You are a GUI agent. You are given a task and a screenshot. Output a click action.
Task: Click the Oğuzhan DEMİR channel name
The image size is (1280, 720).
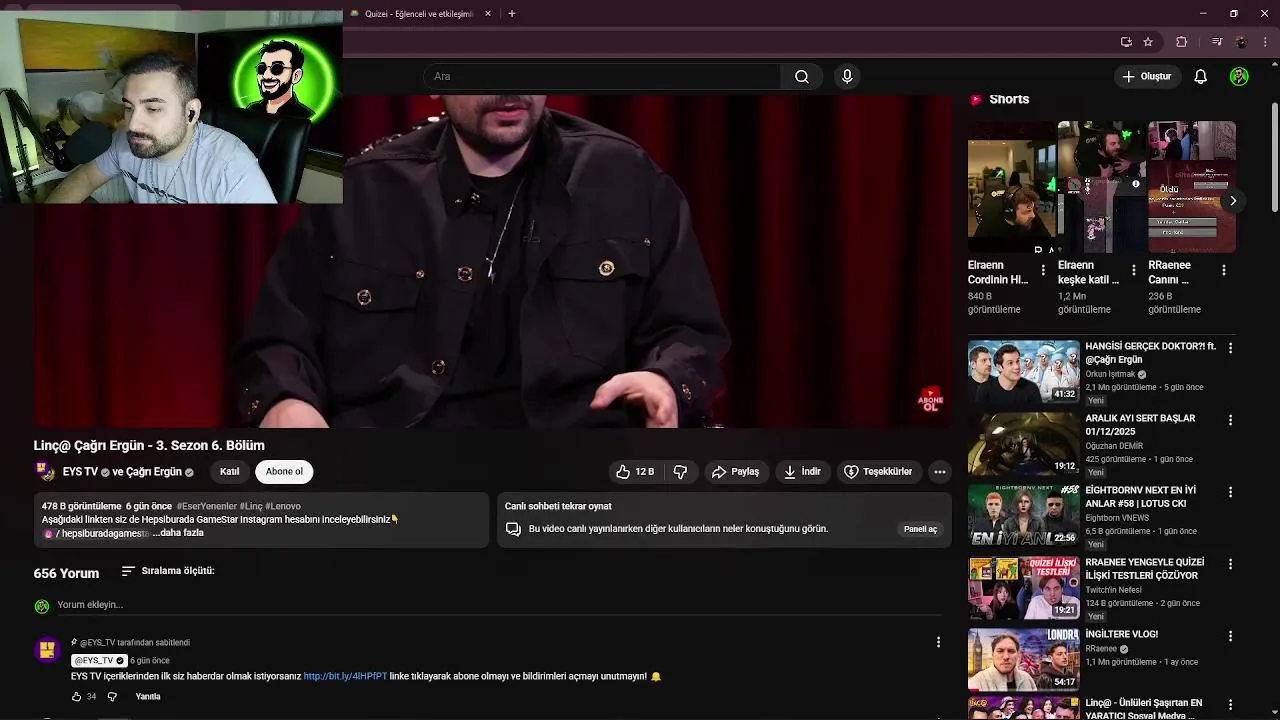click(1115, 446)
